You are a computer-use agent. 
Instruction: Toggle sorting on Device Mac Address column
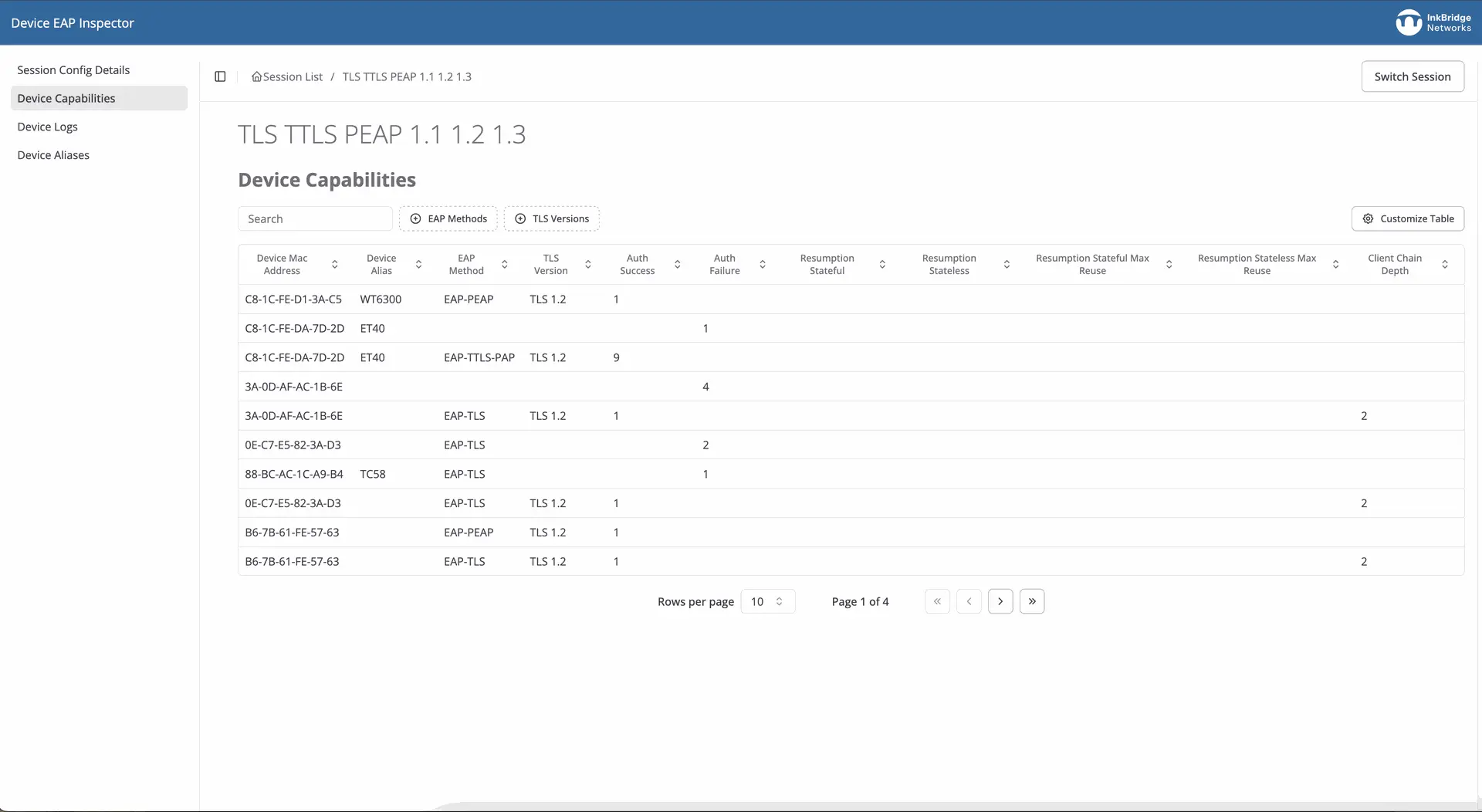pyautogui.click(x=335, y=264)
